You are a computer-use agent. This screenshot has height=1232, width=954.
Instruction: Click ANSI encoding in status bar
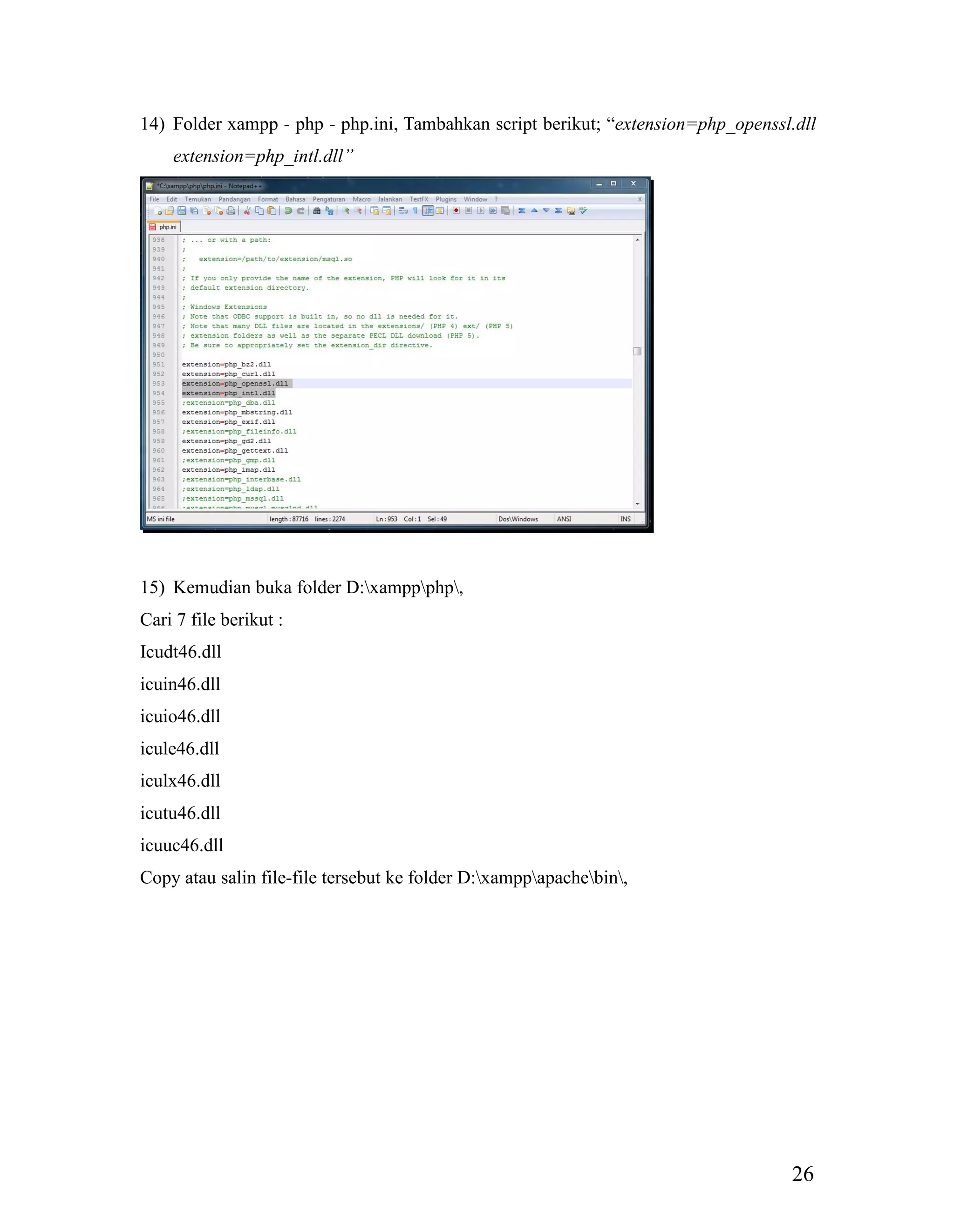pos(564,519)
